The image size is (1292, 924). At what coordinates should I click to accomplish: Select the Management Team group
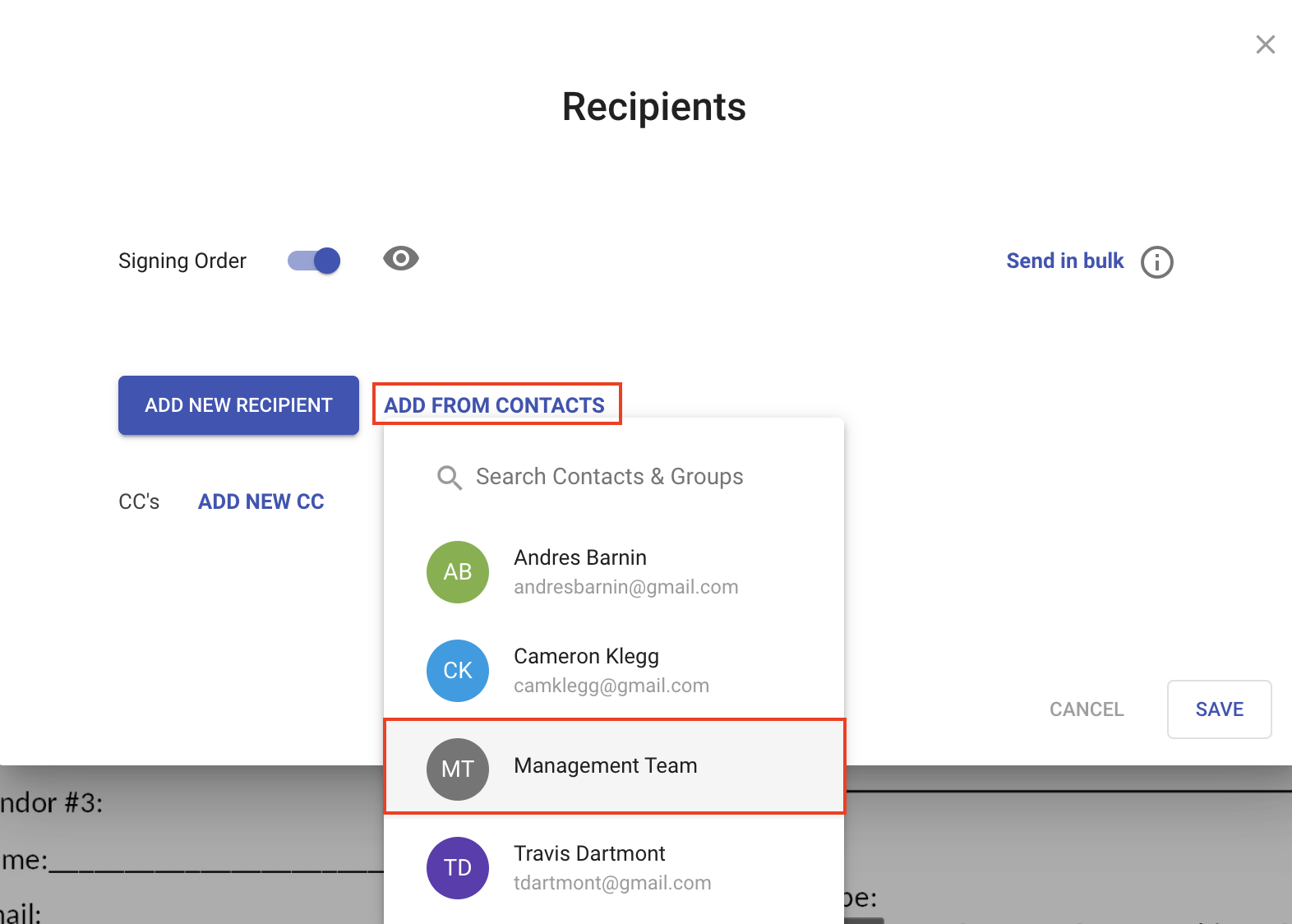tap(606, 766)
